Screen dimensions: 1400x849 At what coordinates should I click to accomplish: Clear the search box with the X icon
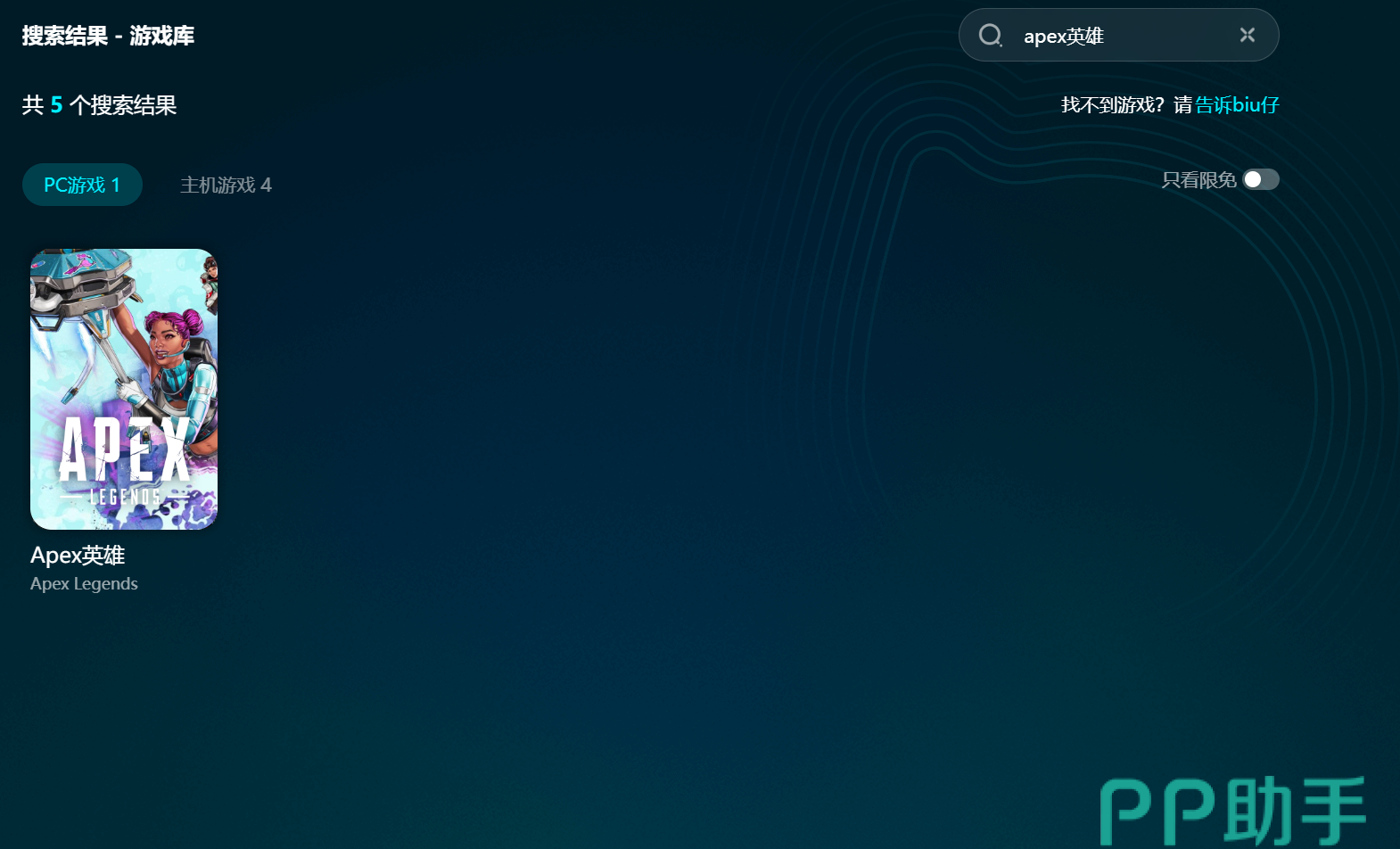pos(1247,35)
